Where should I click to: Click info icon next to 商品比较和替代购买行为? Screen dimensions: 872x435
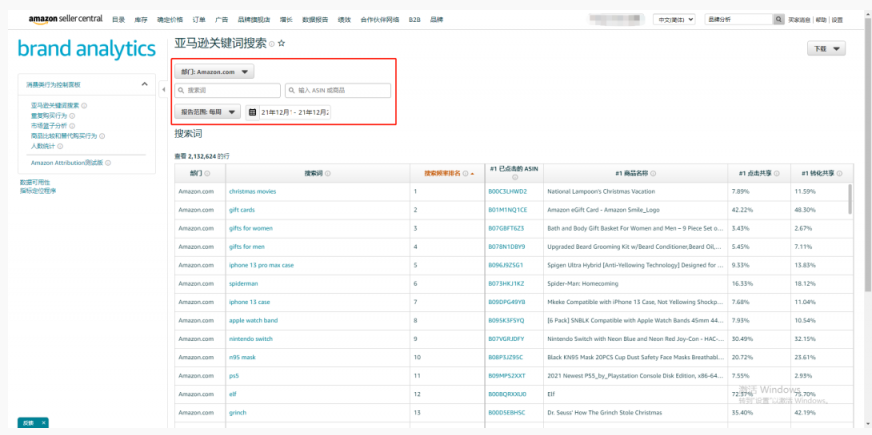[102, 136]
